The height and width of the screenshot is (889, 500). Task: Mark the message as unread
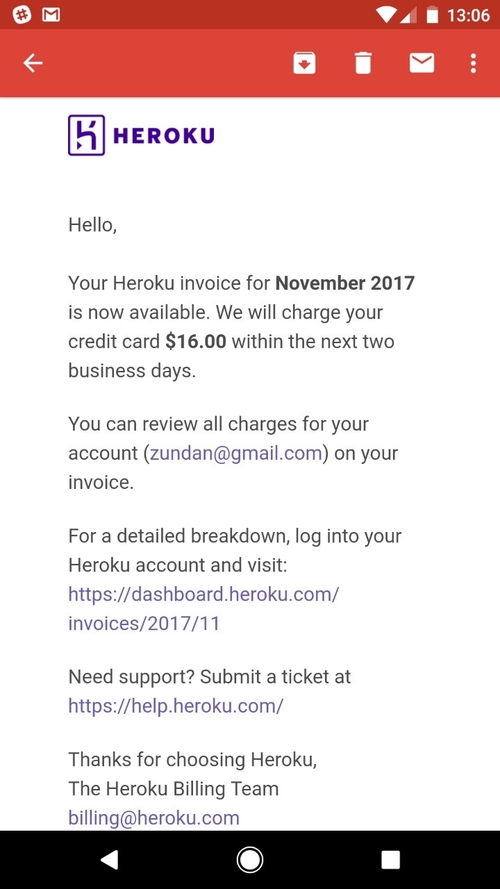click(x=422, y=63)
